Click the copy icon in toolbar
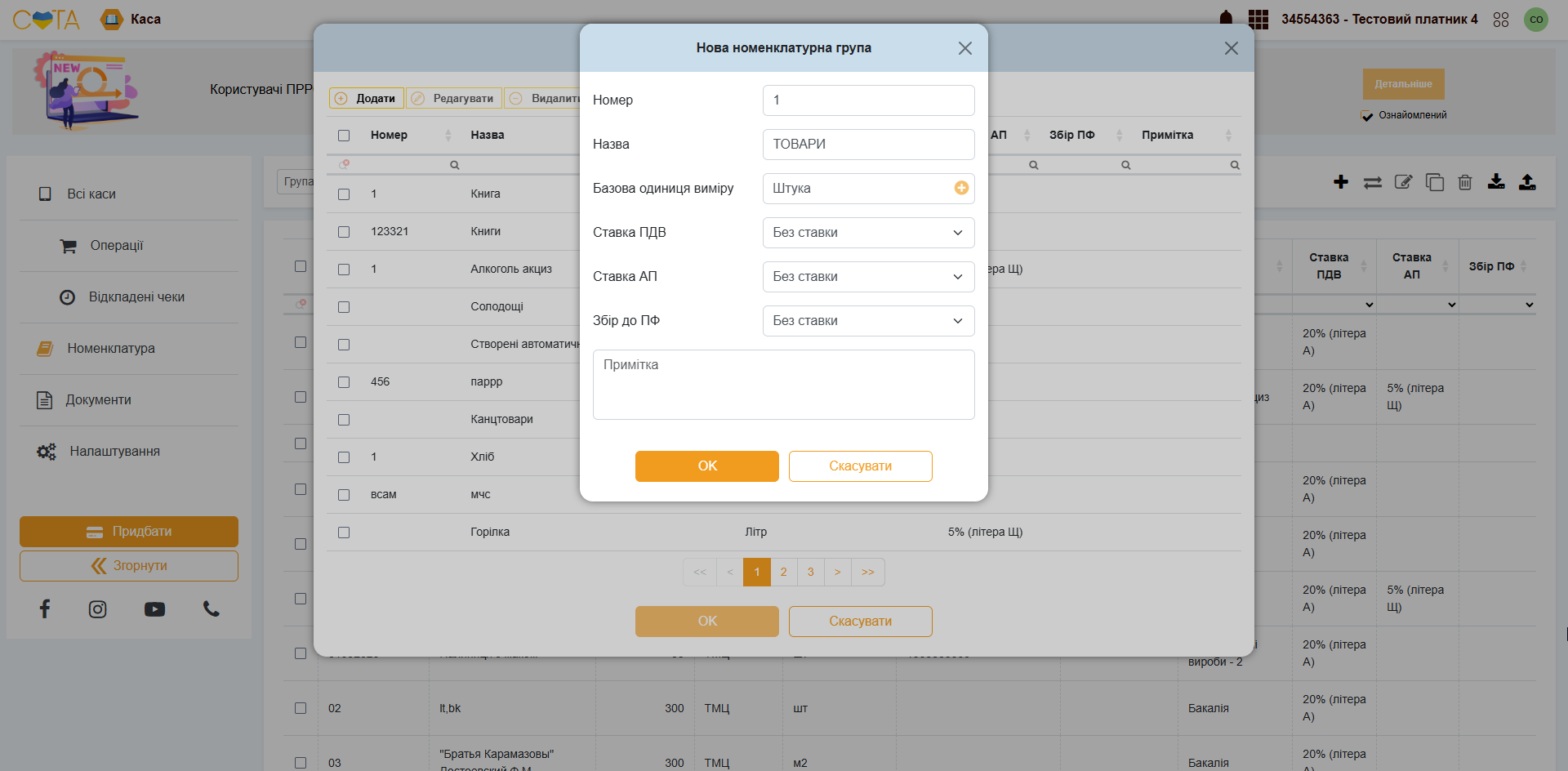Image resolution: width=1568 pixels, height=771 pixels. coord(1434,182)
